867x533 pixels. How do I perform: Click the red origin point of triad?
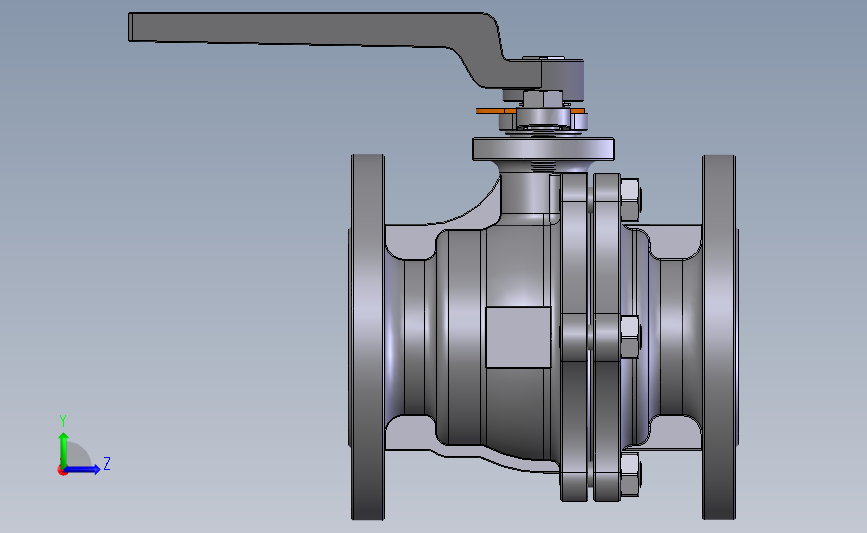coord(62,471)
